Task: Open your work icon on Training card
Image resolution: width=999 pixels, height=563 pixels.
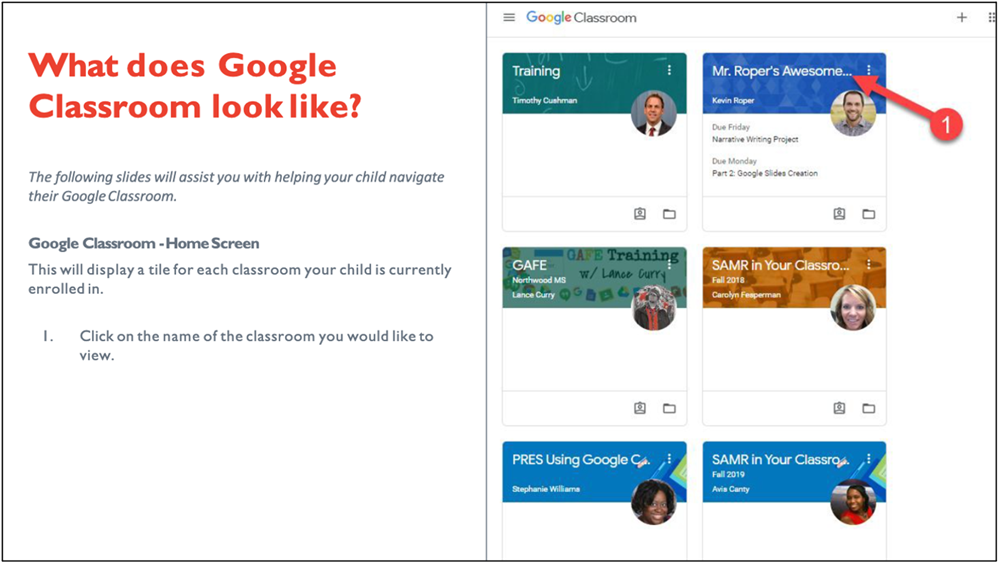Action: tap(640, 214)
